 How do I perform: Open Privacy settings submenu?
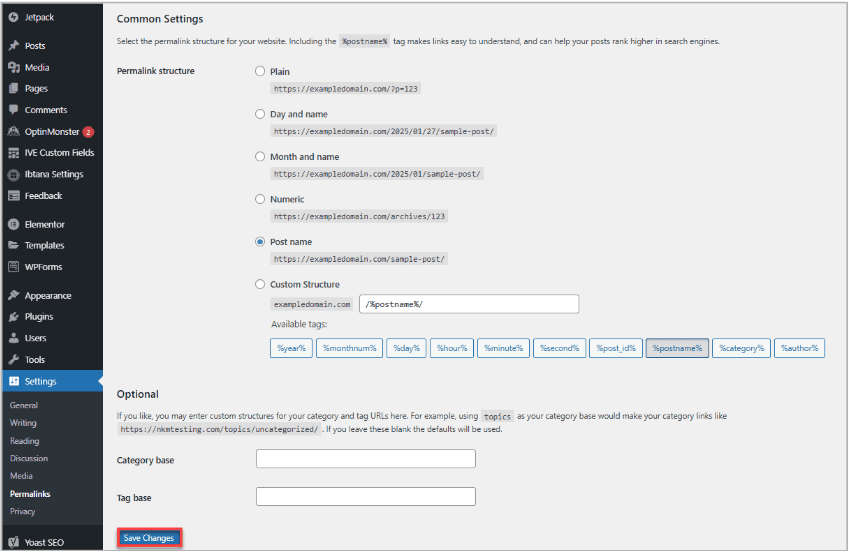click(22, 511)
